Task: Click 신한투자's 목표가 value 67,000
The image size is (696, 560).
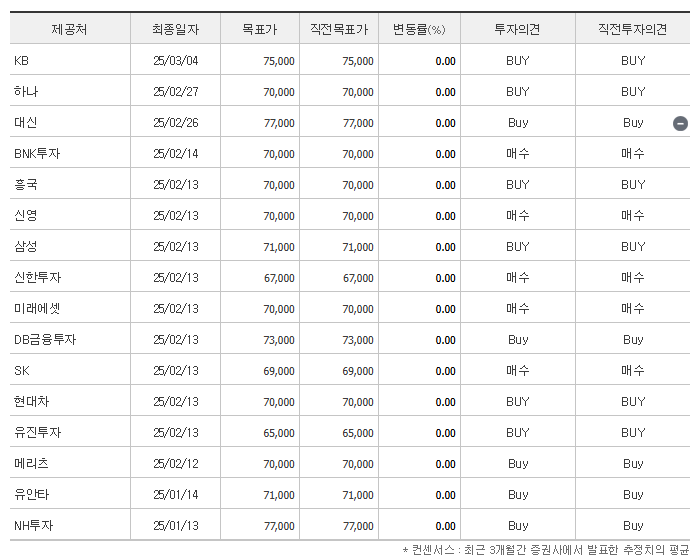Action: [x=279, y=278]
